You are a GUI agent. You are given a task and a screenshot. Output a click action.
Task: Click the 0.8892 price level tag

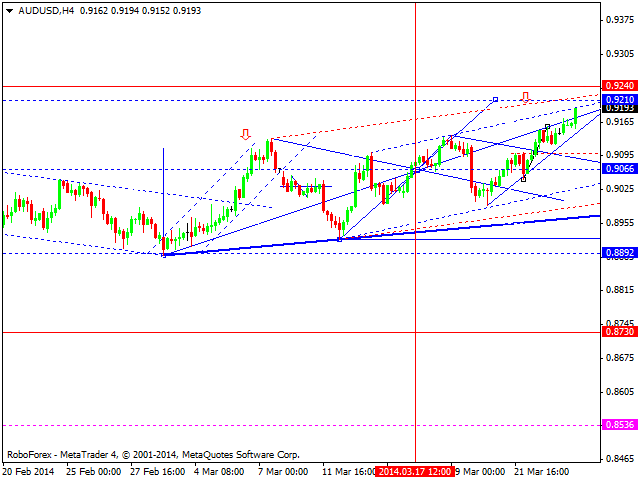(619, 254)
